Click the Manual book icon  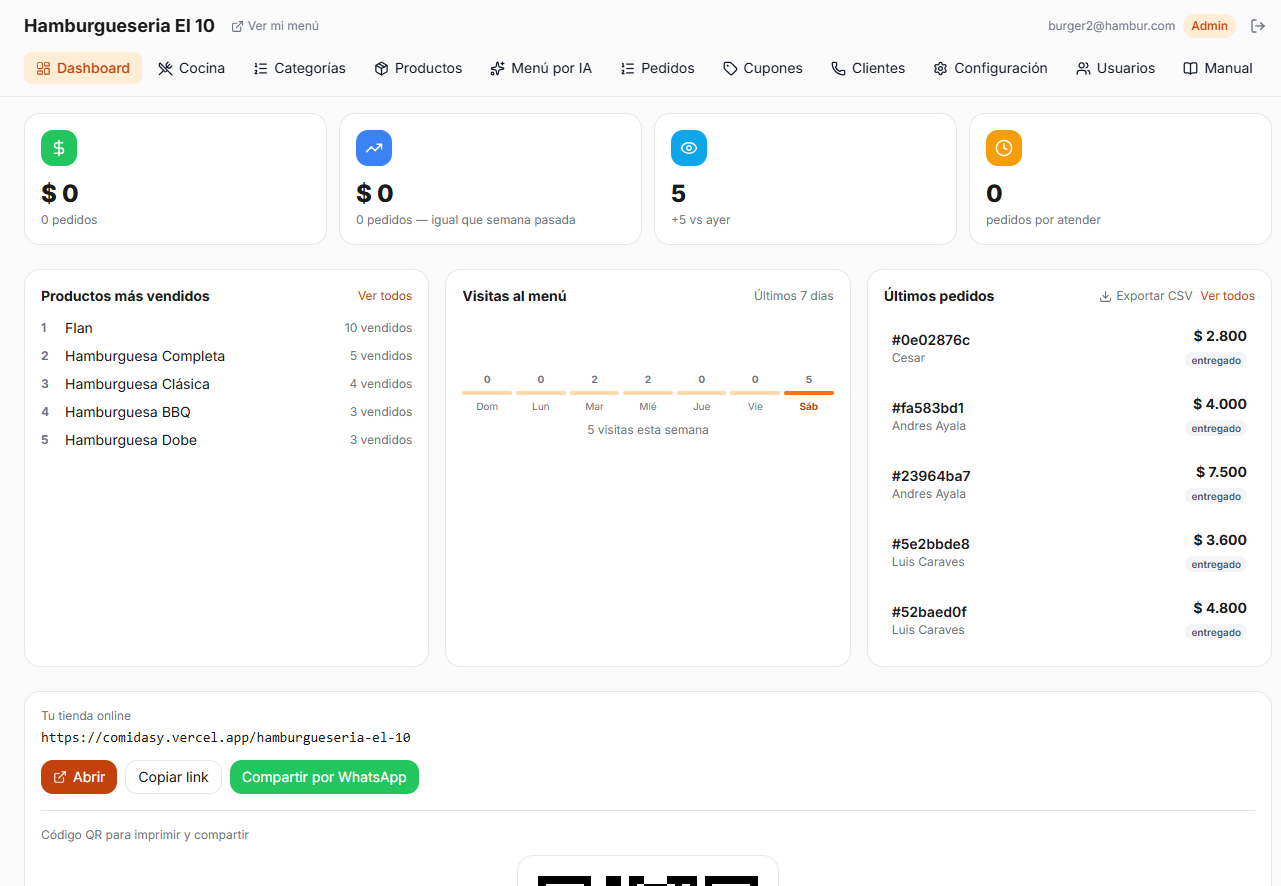pos(1190,68)
